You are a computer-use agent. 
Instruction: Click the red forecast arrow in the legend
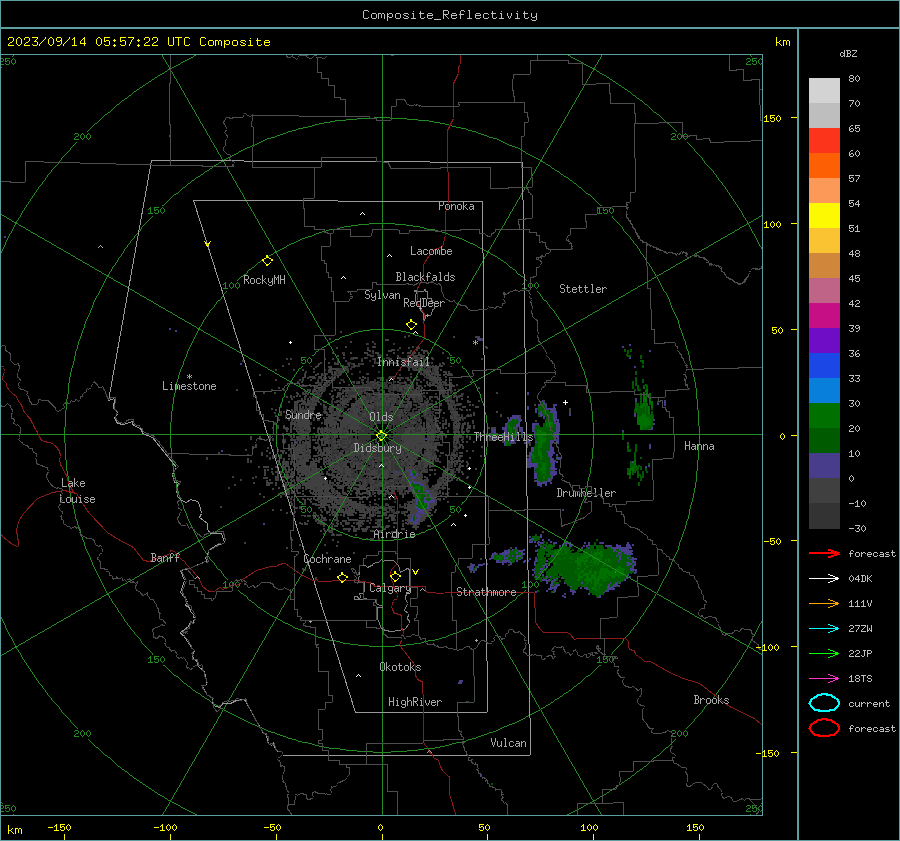pyautogui.click(x=824, y=553)
